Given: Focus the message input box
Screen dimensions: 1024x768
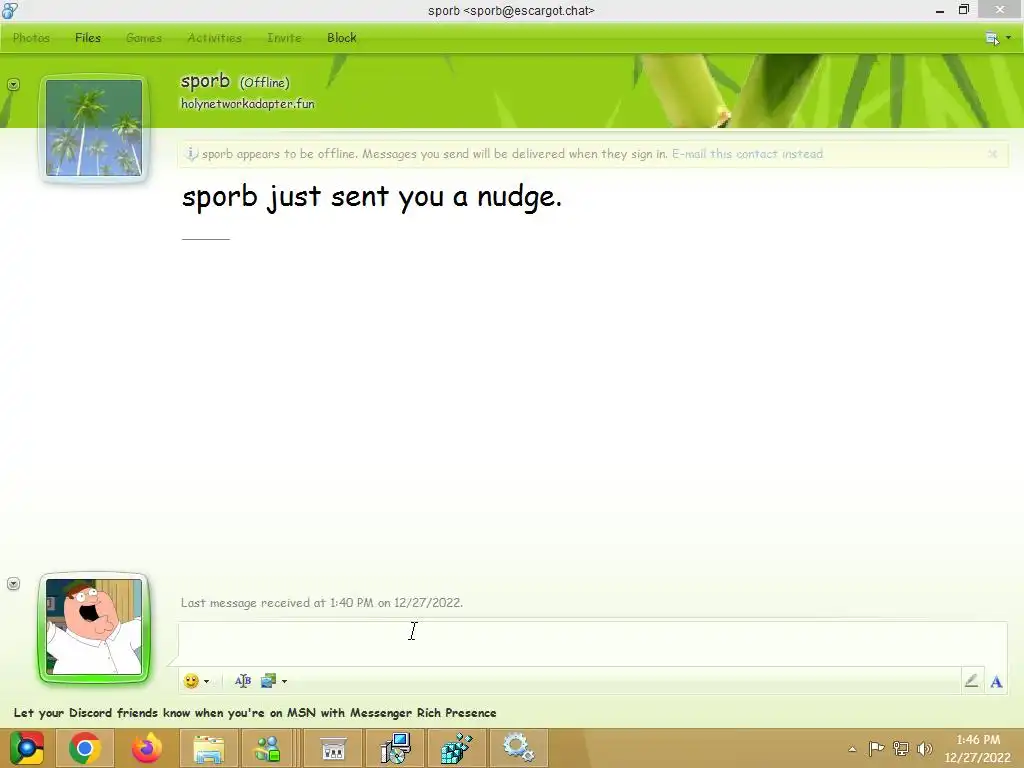Looking at the screenshot, I should (x=592, y=643).
